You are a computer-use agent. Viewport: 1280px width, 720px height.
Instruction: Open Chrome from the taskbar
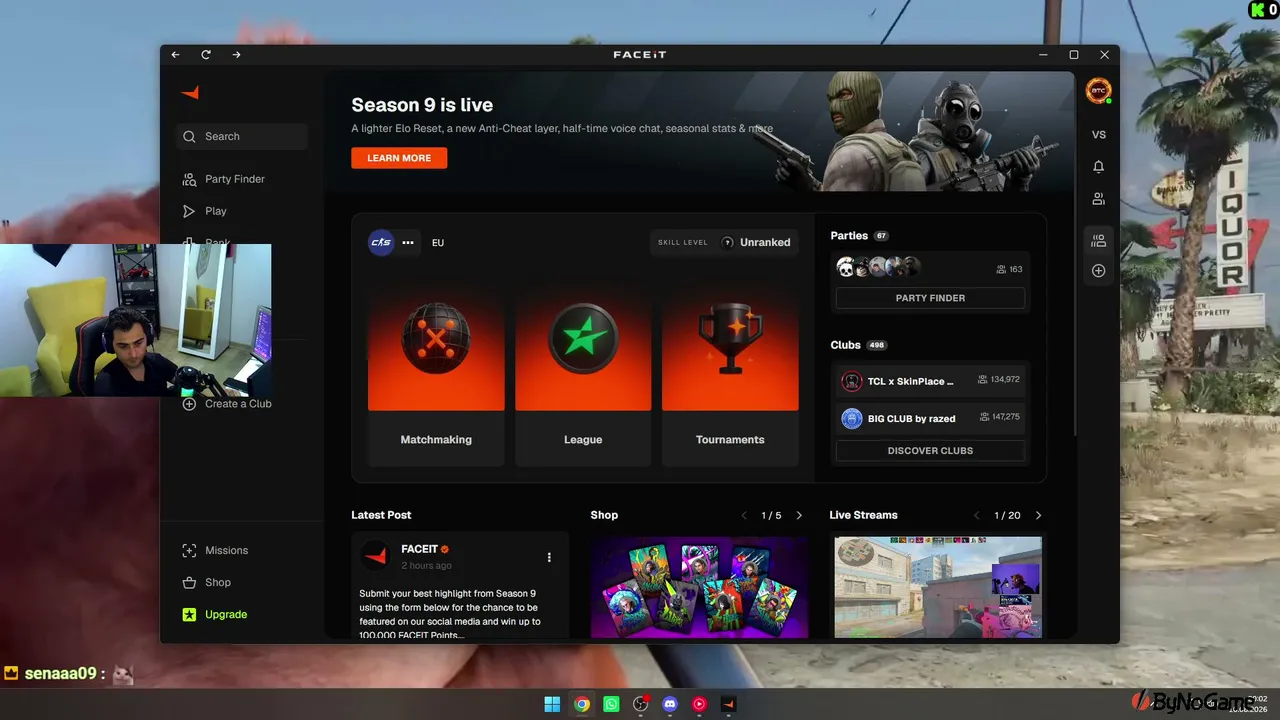tap(582, 704)
